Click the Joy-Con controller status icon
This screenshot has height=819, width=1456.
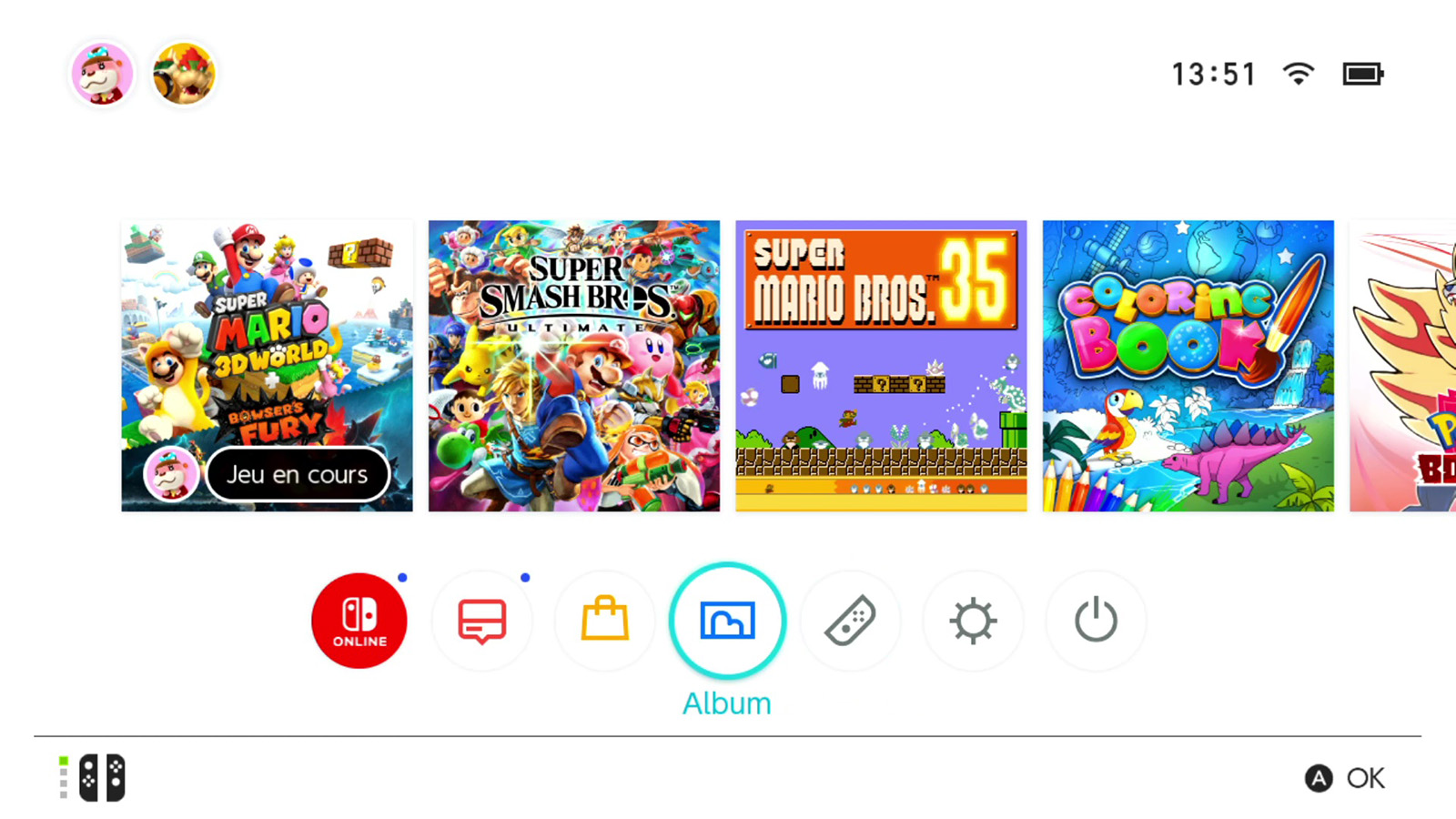coord(93,778)
